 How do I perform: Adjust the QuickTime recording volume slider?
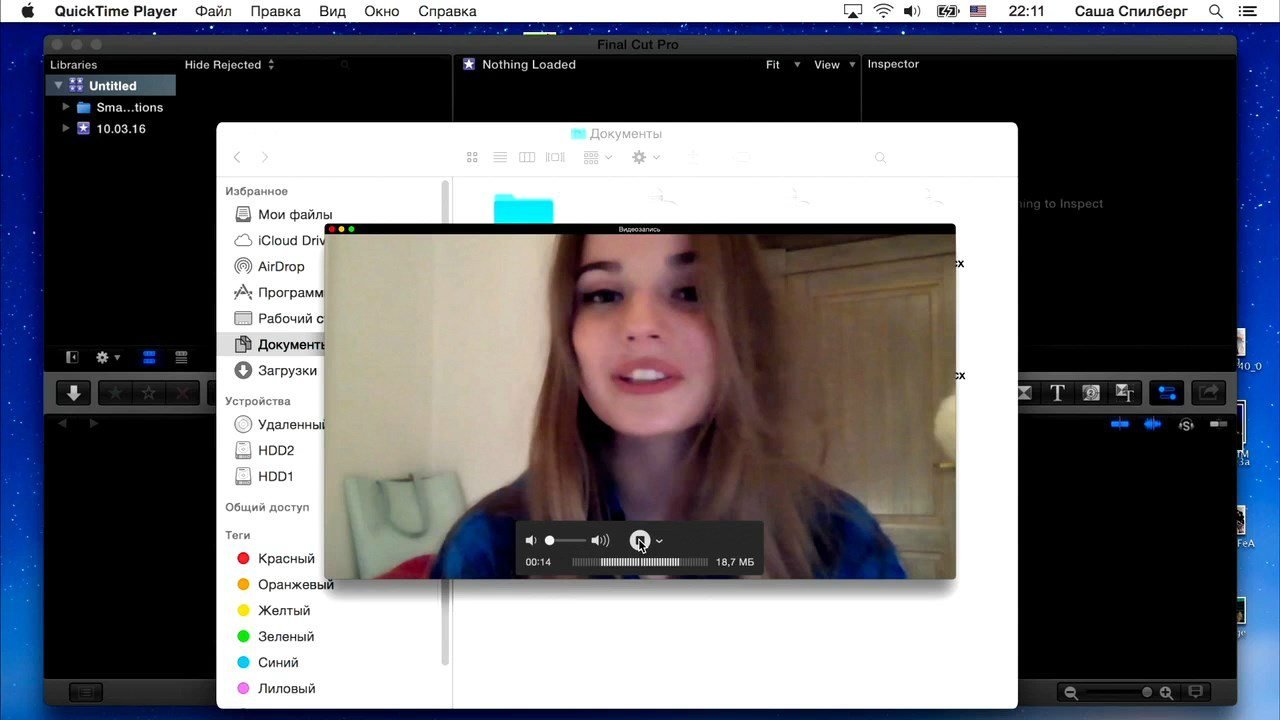coord(567,541)
